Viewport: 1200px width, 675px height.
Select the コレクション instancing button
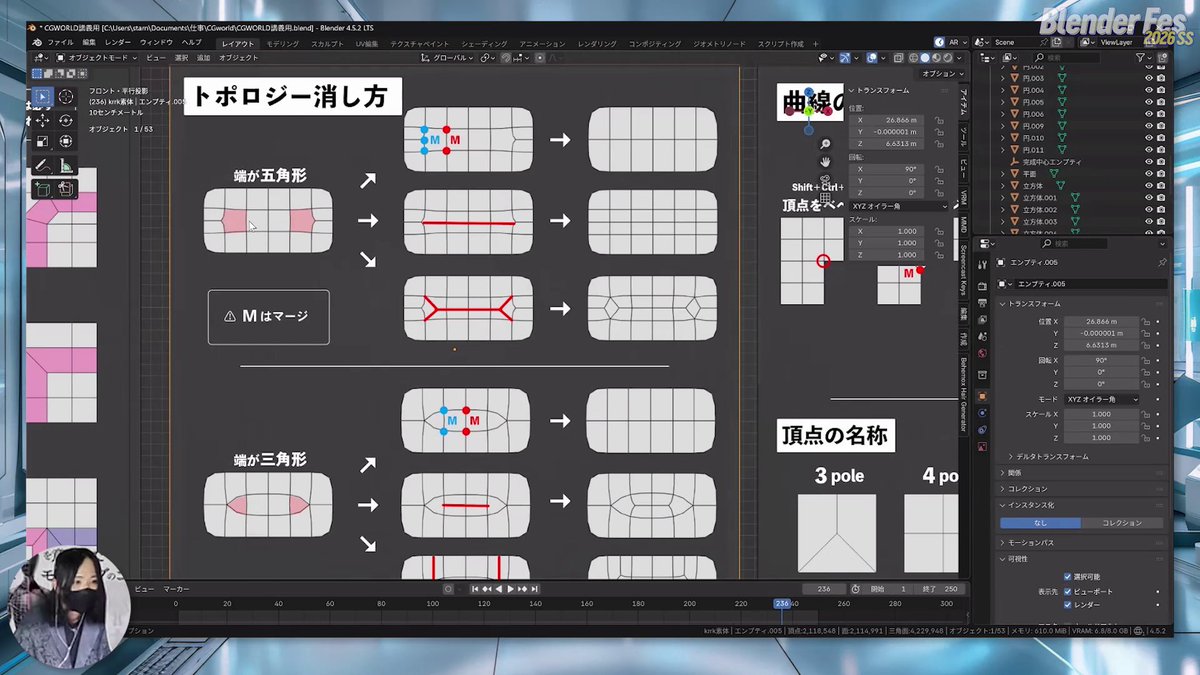pos(1122,523)
